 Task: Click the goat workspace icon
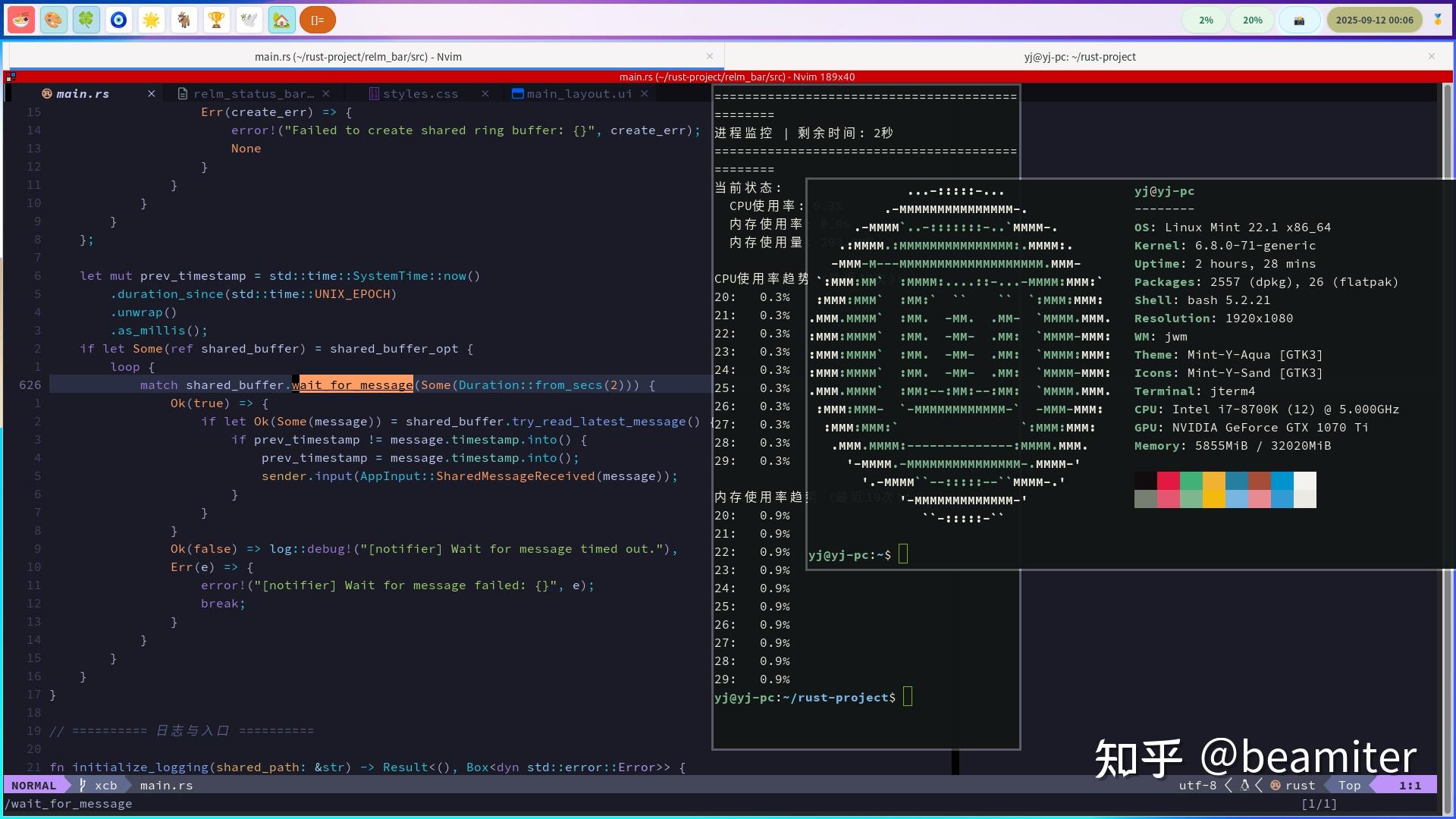point(184,20)
